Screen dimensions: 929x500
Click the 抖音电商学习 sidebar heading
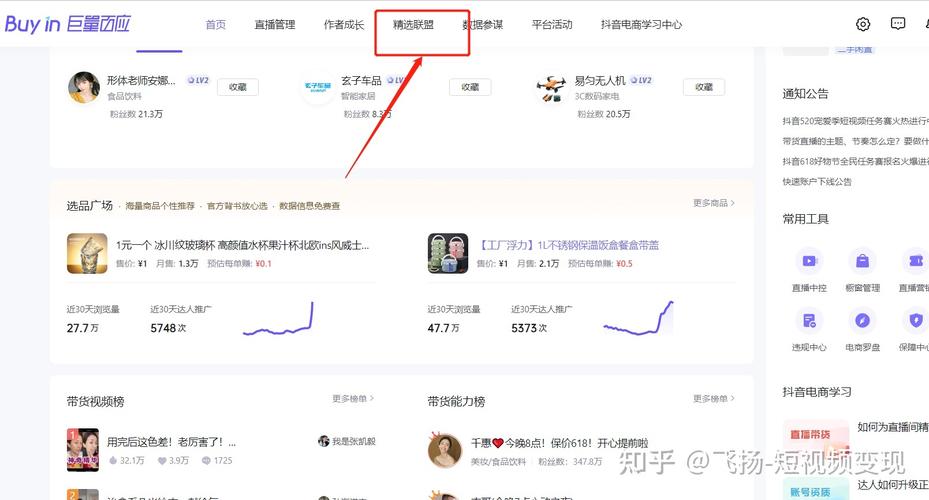coord(816,392)
